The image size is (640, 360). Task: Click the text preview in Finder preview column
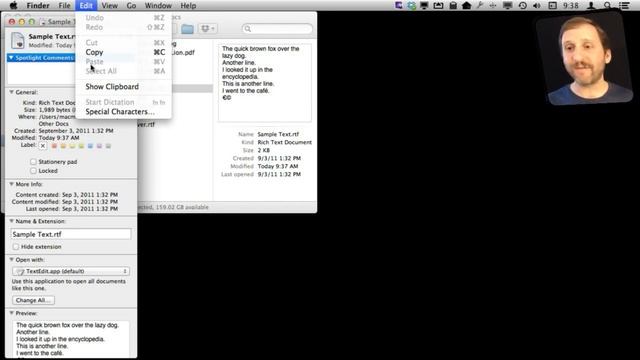264,83
